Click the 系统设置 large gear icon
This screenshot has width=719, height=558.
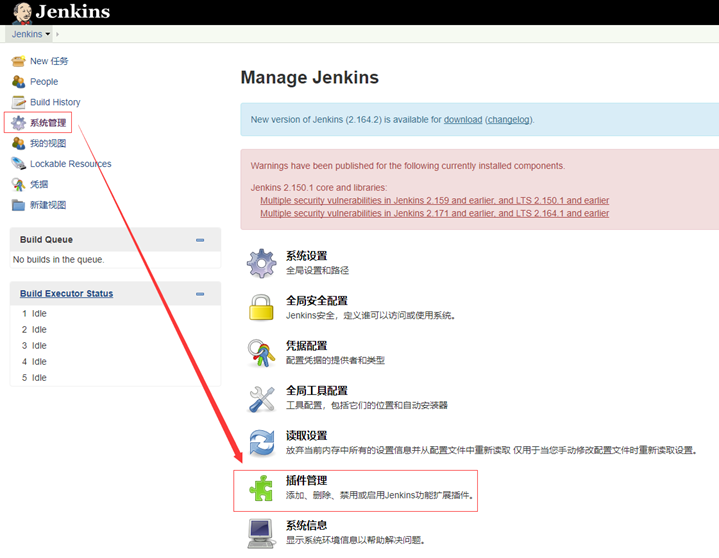[x=261, y=263]
